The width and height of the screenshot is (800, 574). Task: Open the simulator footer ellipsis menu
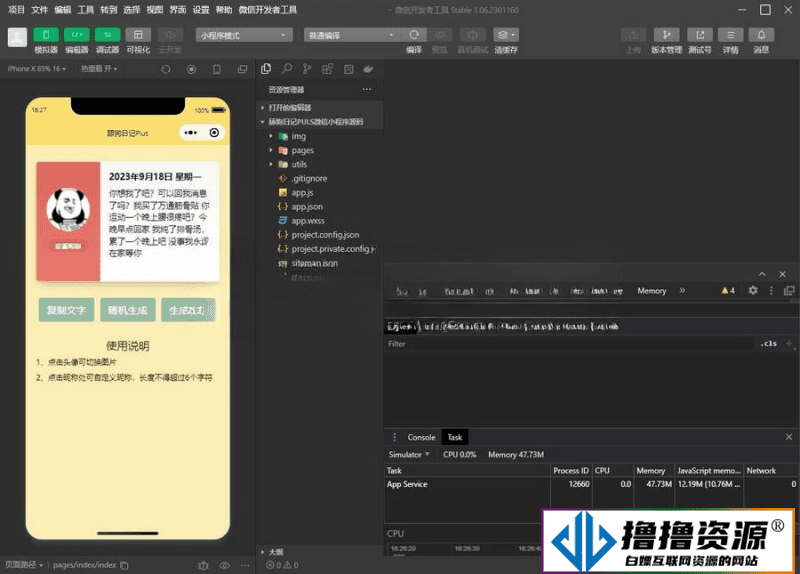pos(245,565)
